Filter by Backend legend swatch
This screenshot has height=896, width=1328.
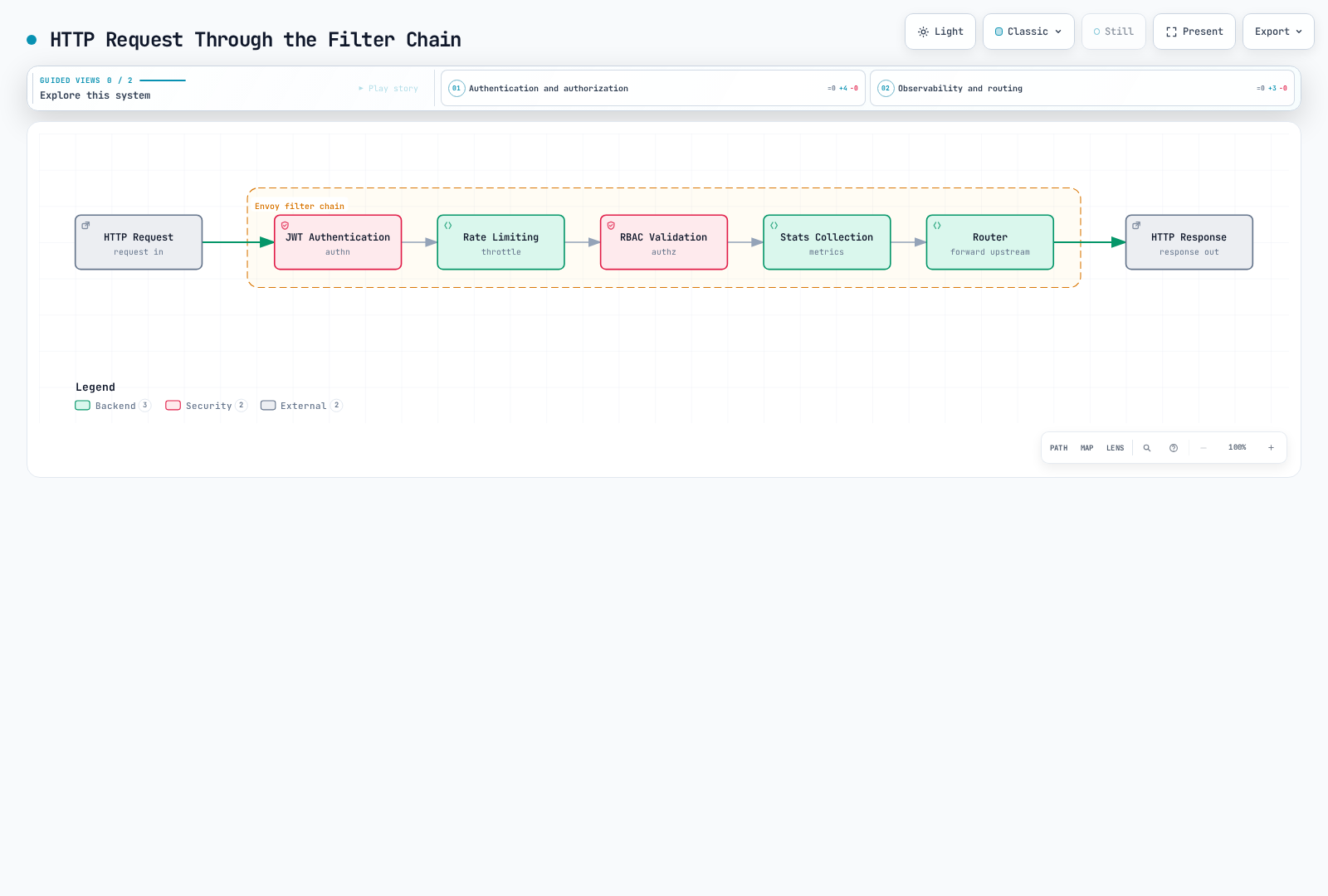pos(83,406)
